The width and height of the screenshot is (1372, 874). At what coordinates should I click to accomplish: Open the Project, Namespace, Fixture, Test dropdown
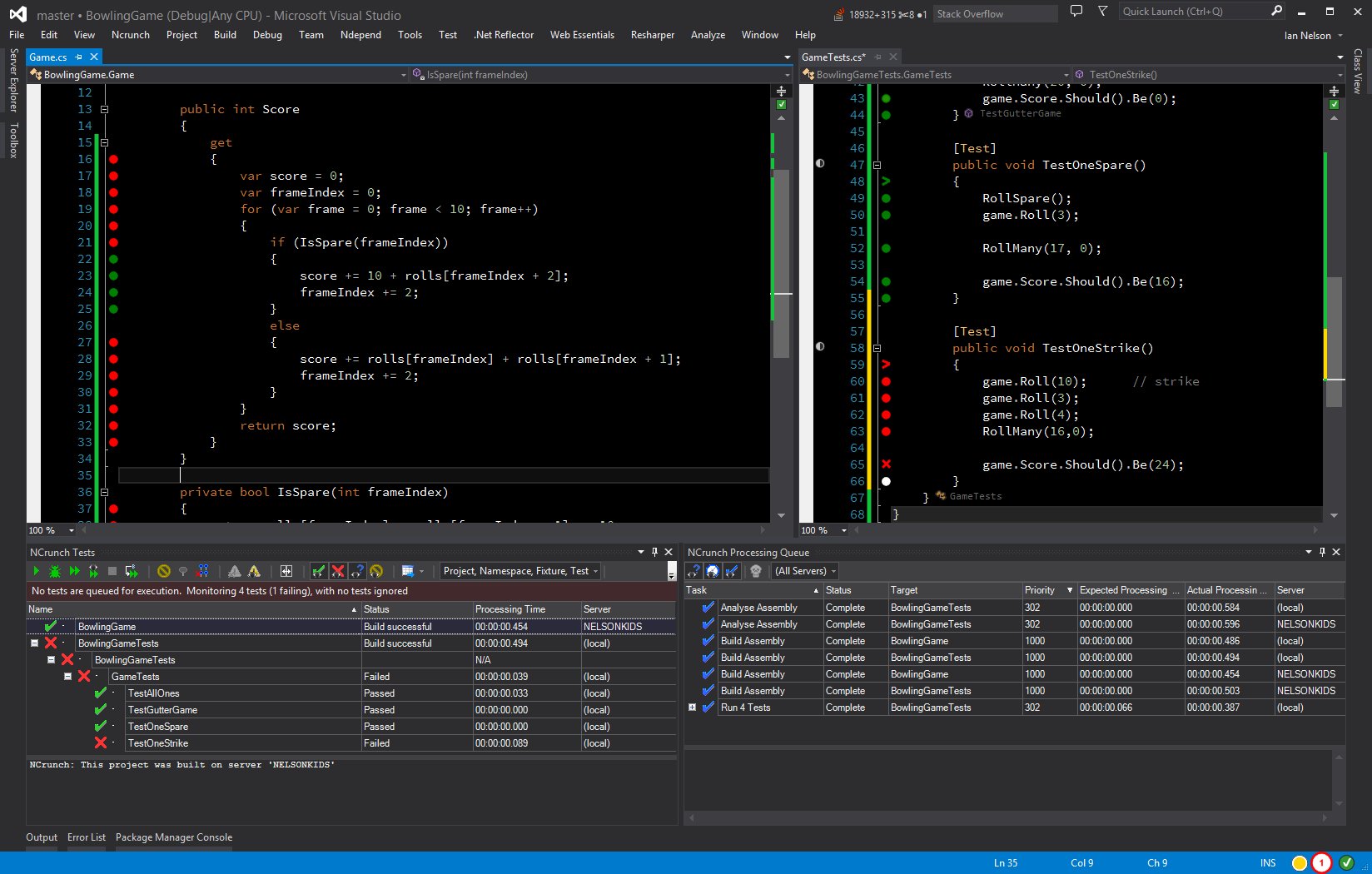[520, 571]
